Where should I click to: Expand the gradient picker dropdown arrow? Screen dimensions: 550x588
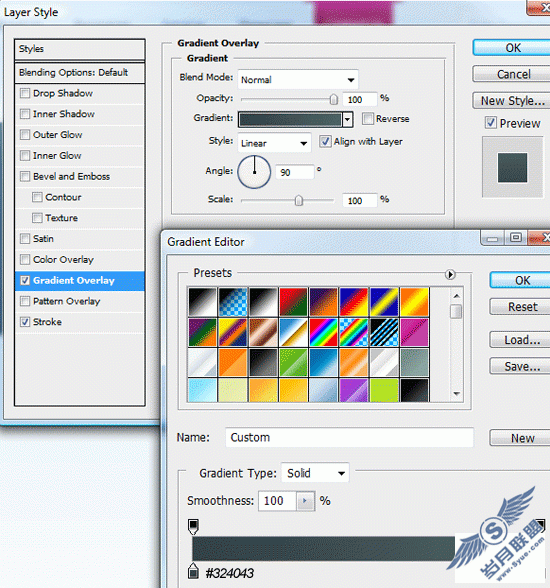click(x=348, y=120)
